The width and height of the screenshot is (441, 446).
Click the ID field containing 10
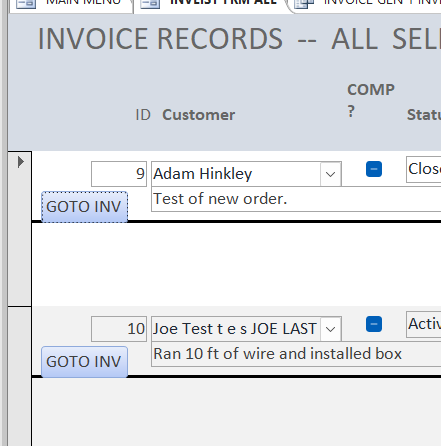[x=119, y=329]
